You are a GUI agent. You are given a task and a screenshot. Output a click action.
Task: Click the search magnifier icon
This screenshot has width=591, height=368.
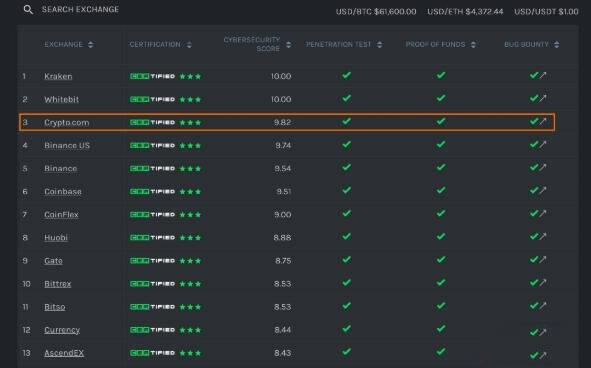click(28, 9)
